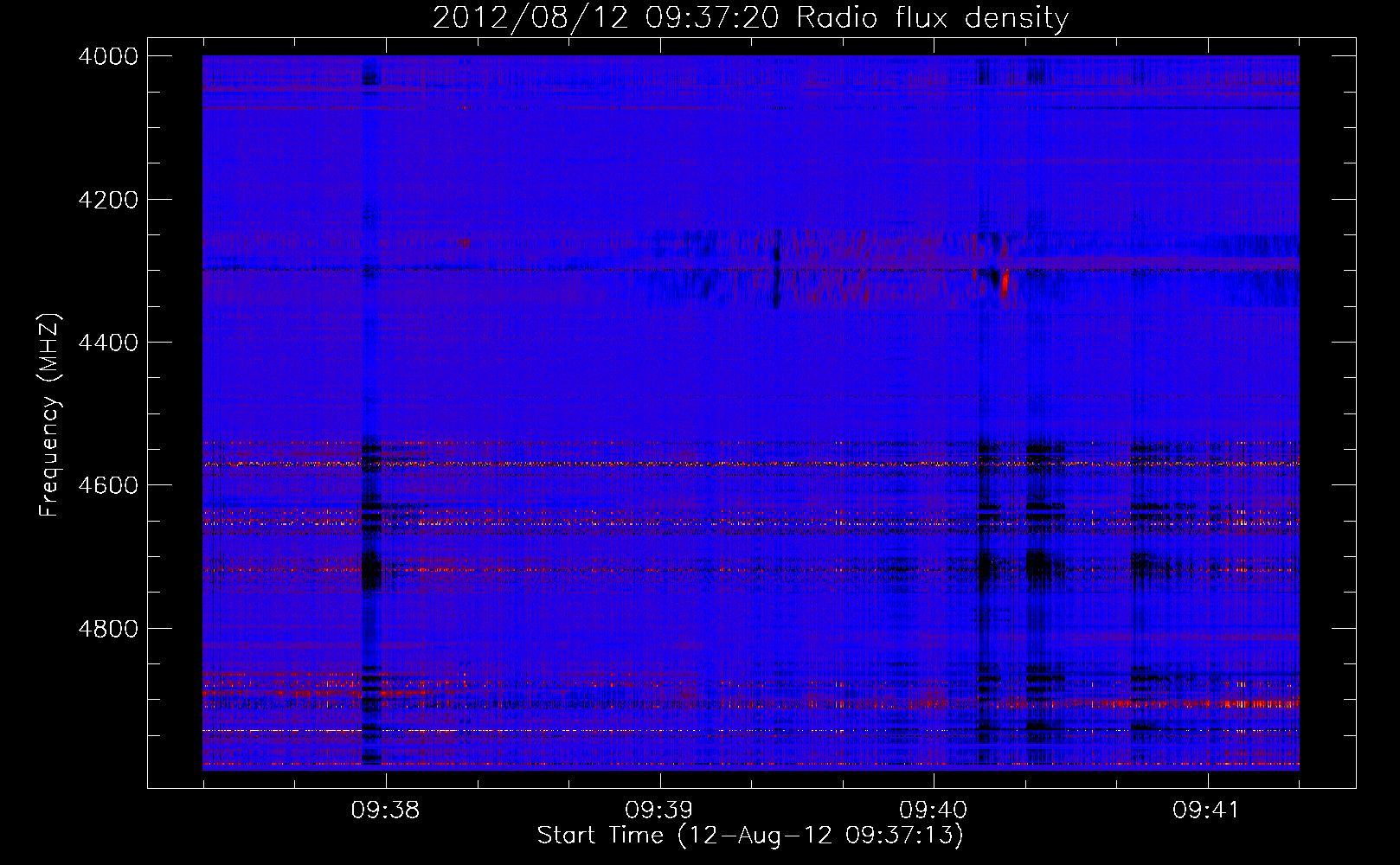The height and width of the screenshot is (865, 1400).
Task: Click the 4800 frequency axis label
Action: [108, 629]
